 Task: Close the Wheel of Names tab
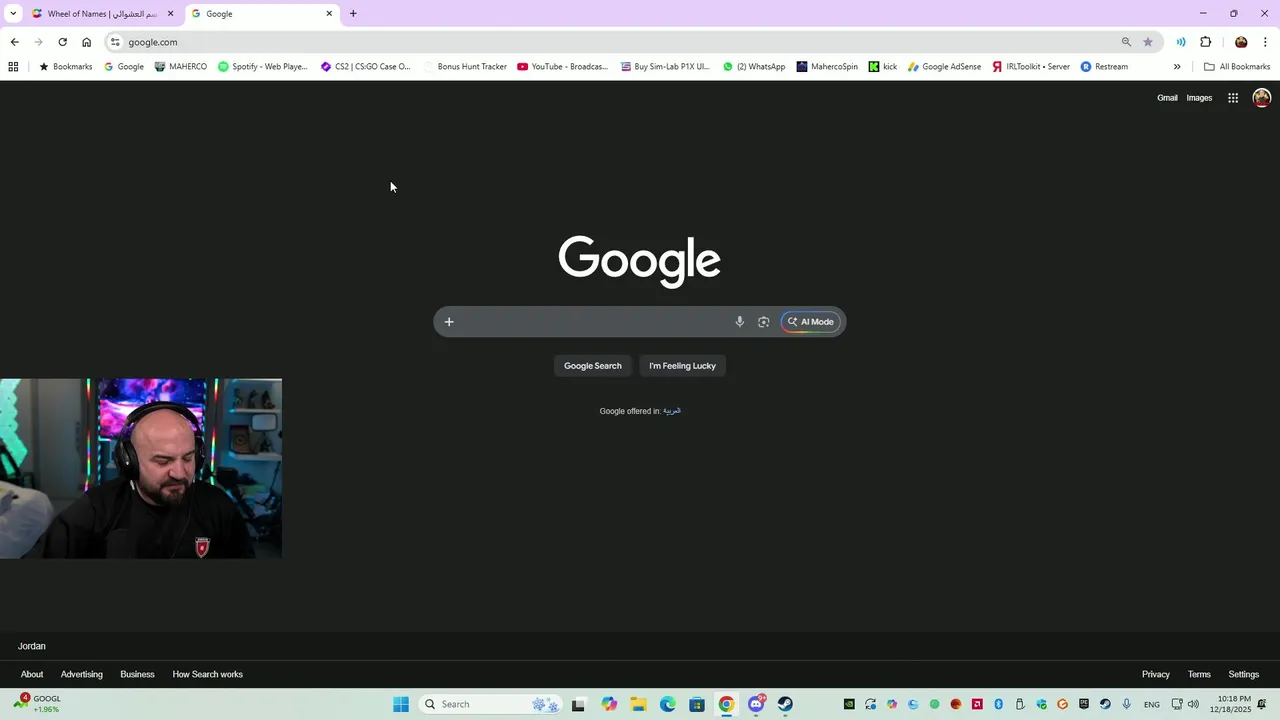[x=170, y=14]
